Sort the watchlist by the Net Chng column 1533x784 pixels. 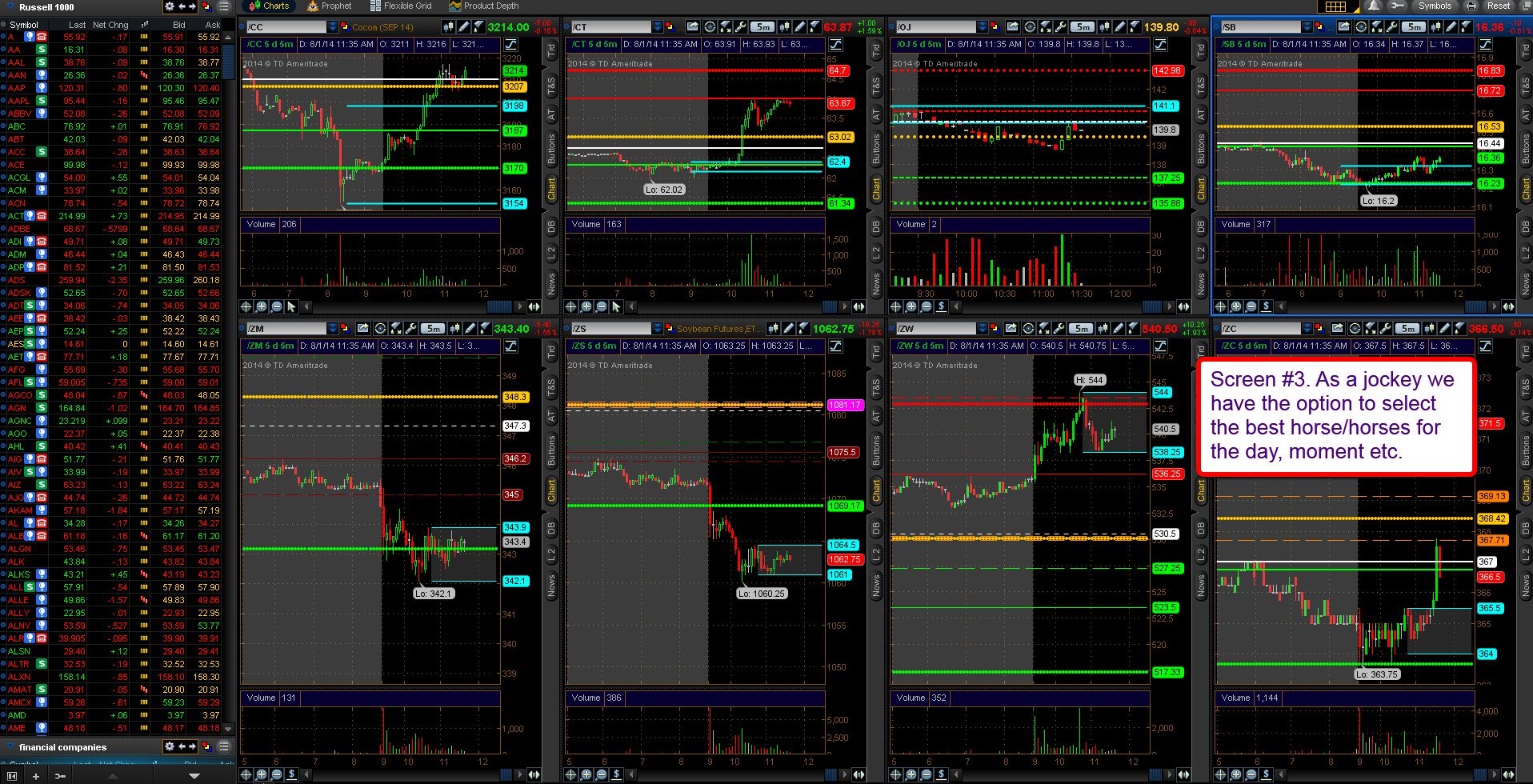click(x=110, y=25)
